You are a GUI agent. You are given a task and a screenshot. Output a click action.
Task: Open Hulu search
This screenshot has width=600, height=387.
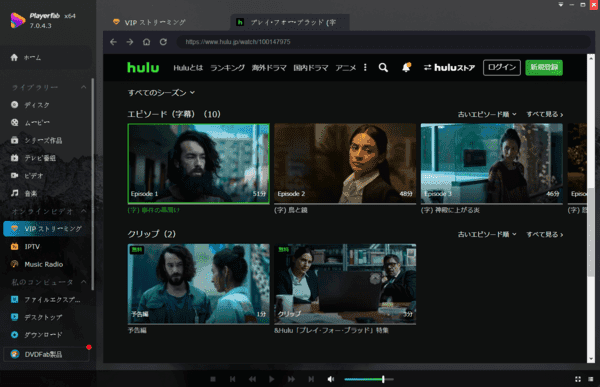pyautogui.click(x=383, y=68)
